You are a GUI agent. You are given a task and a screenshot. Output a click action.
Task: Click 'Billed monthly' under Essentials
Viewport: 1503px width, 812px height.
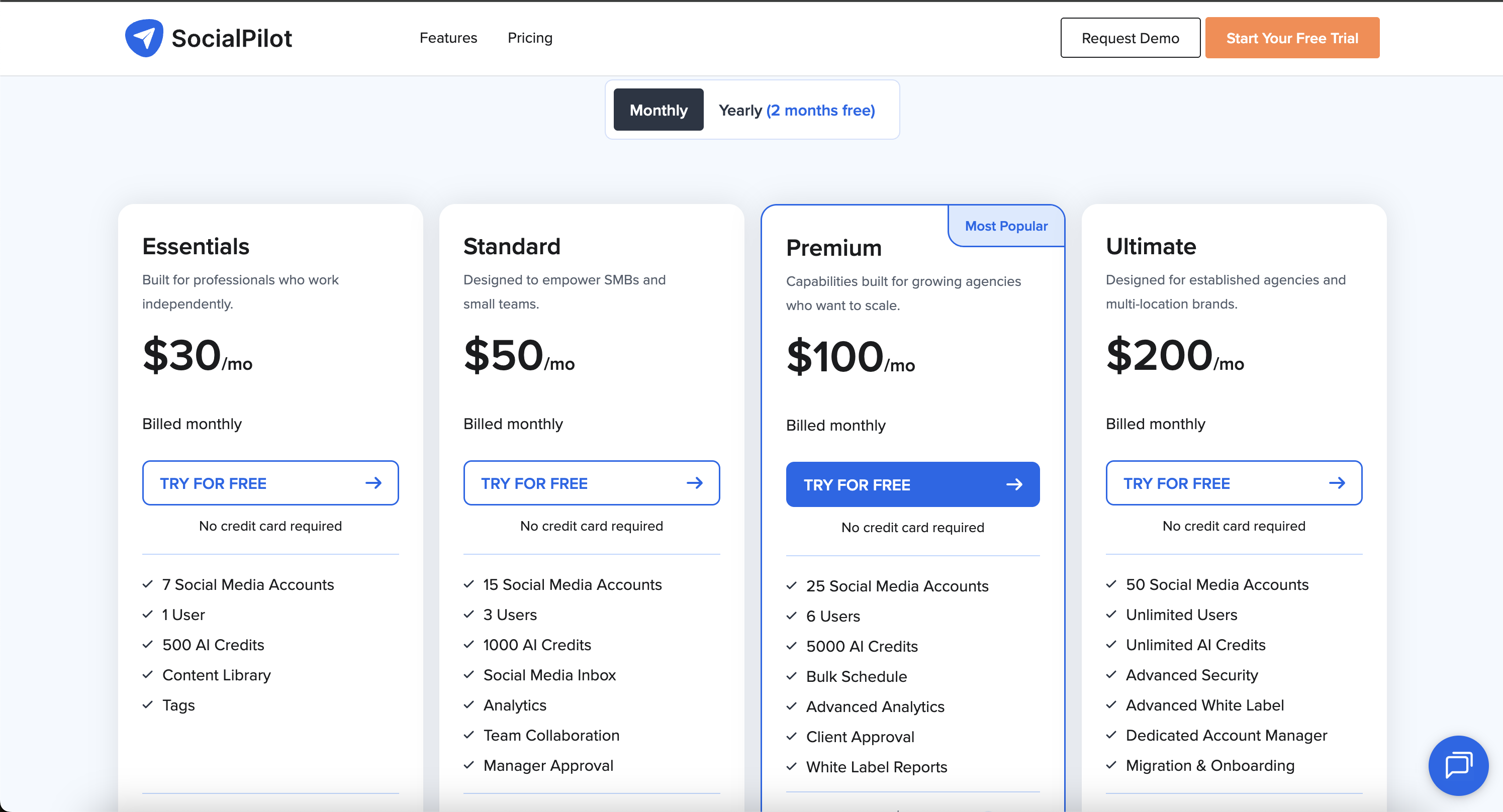click(192, 424)
